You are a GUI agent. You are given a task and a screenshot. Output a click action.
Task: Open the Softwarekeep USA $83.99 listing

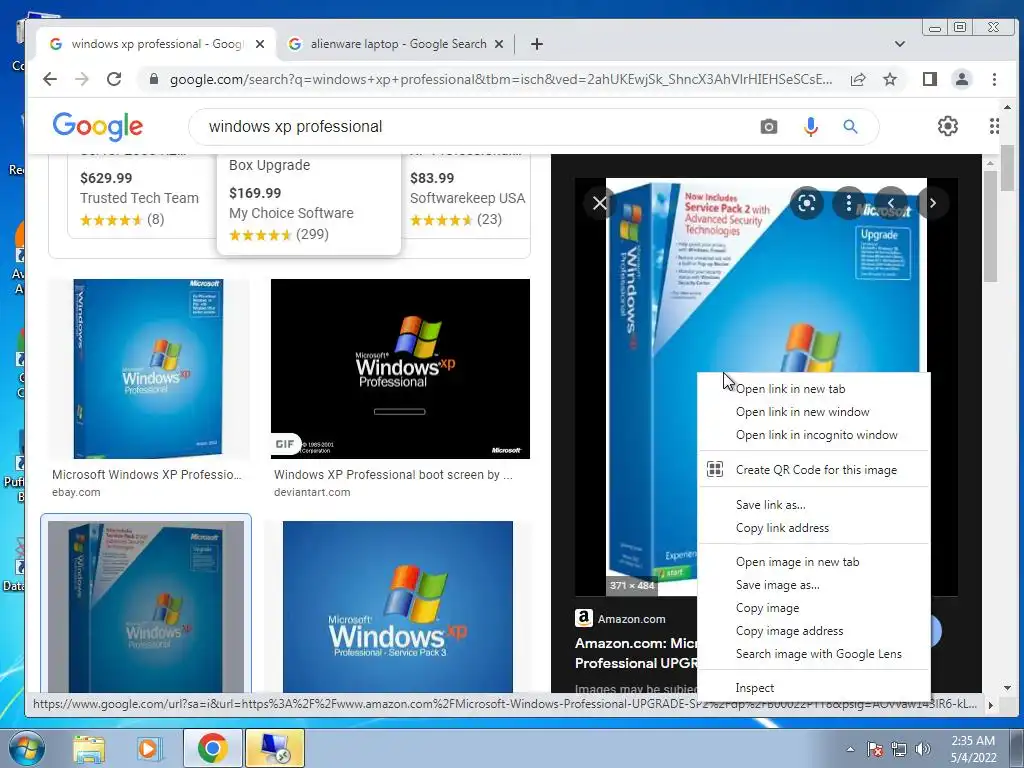point(468,196)
